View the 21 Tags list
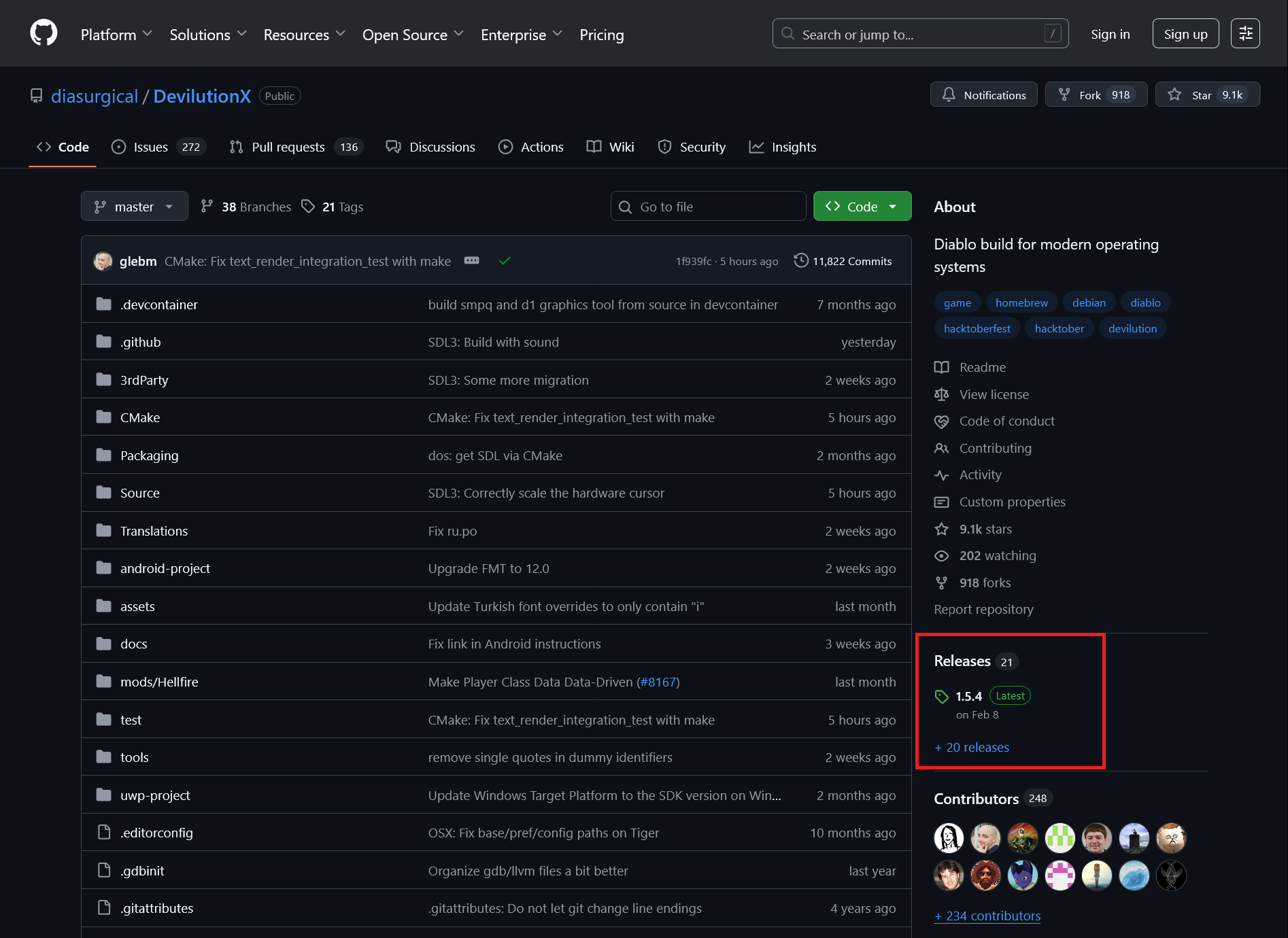1288x938 pixels. pyautogui.click(x=333, y=207)
